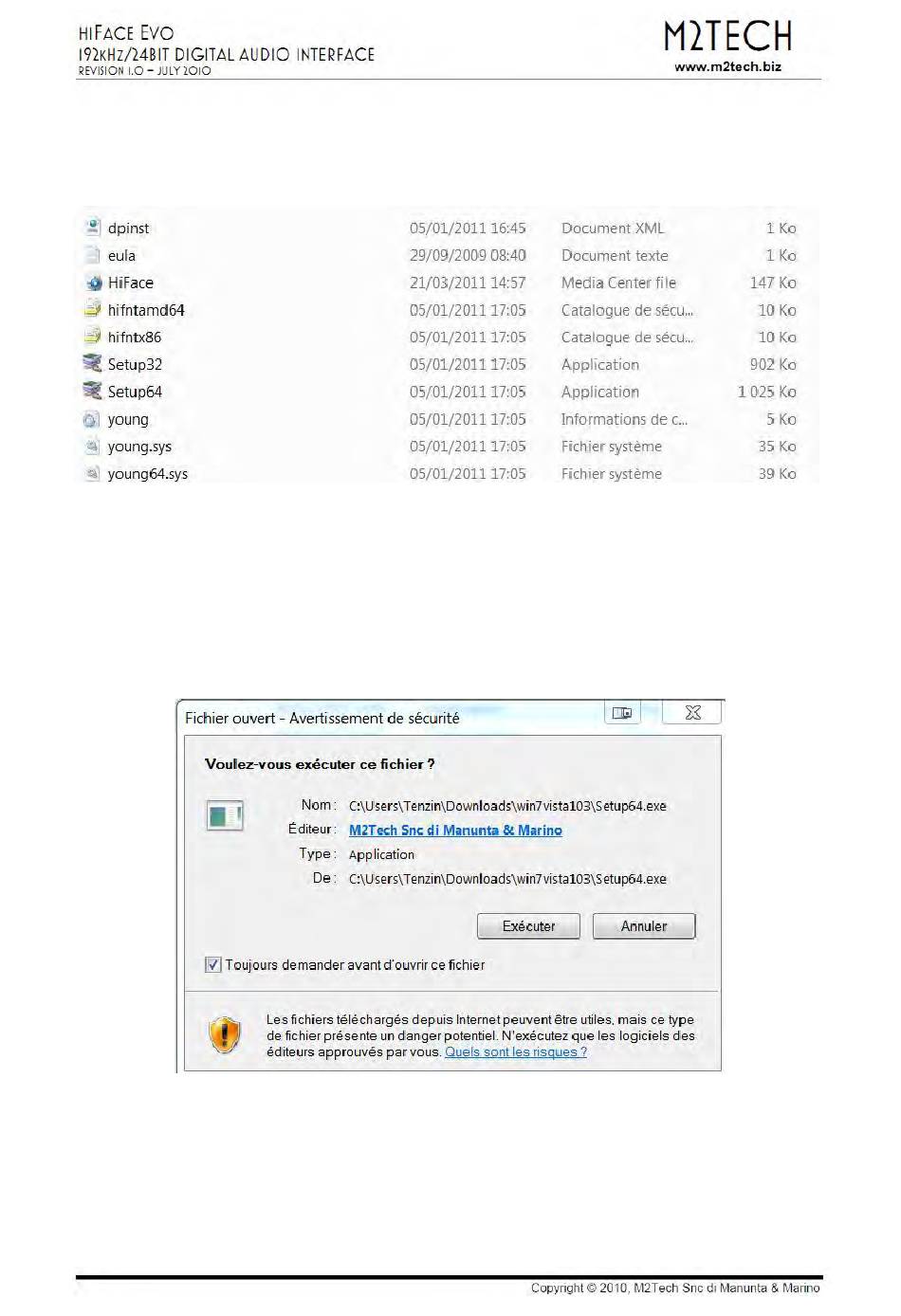901x1316 pixels.
Task: Select the hifntamd64 file name
Action: [x=146, y=310]
